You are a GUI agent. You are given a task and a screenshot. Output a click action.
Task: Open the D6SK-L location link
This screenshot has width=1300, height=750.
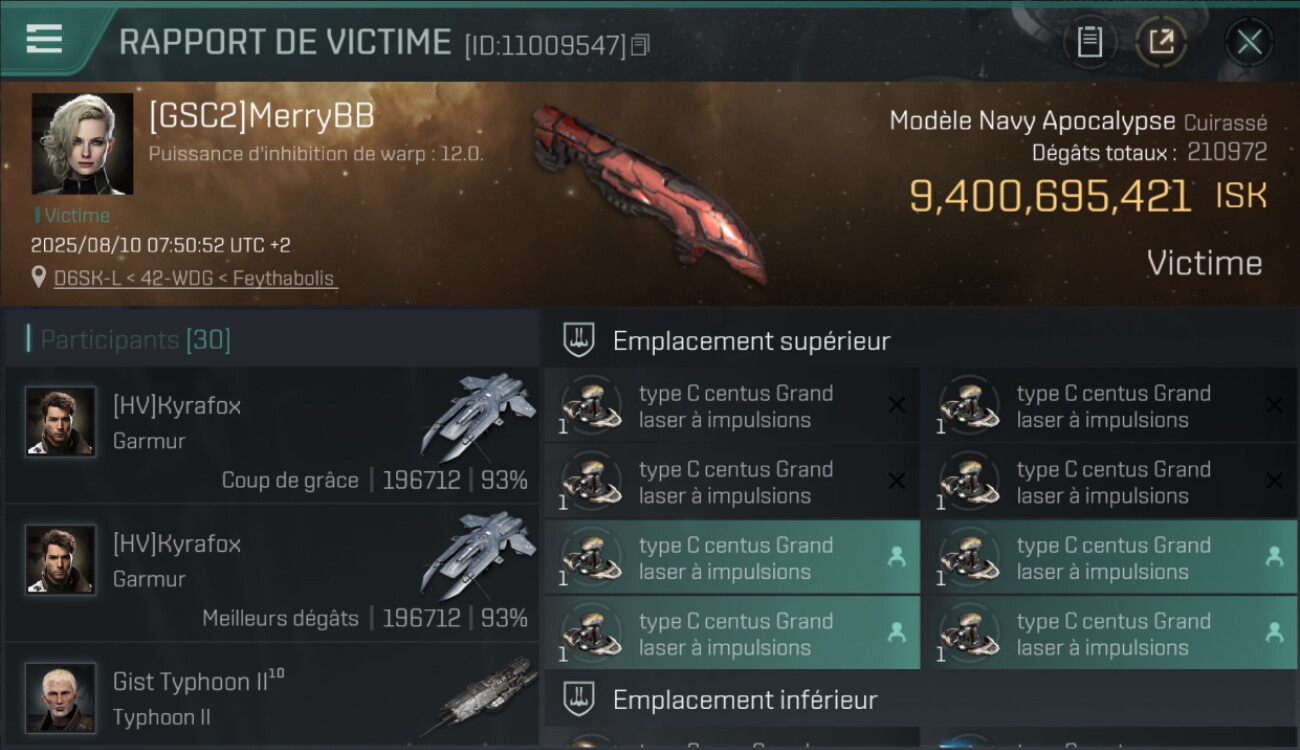[x=195, y=278]
